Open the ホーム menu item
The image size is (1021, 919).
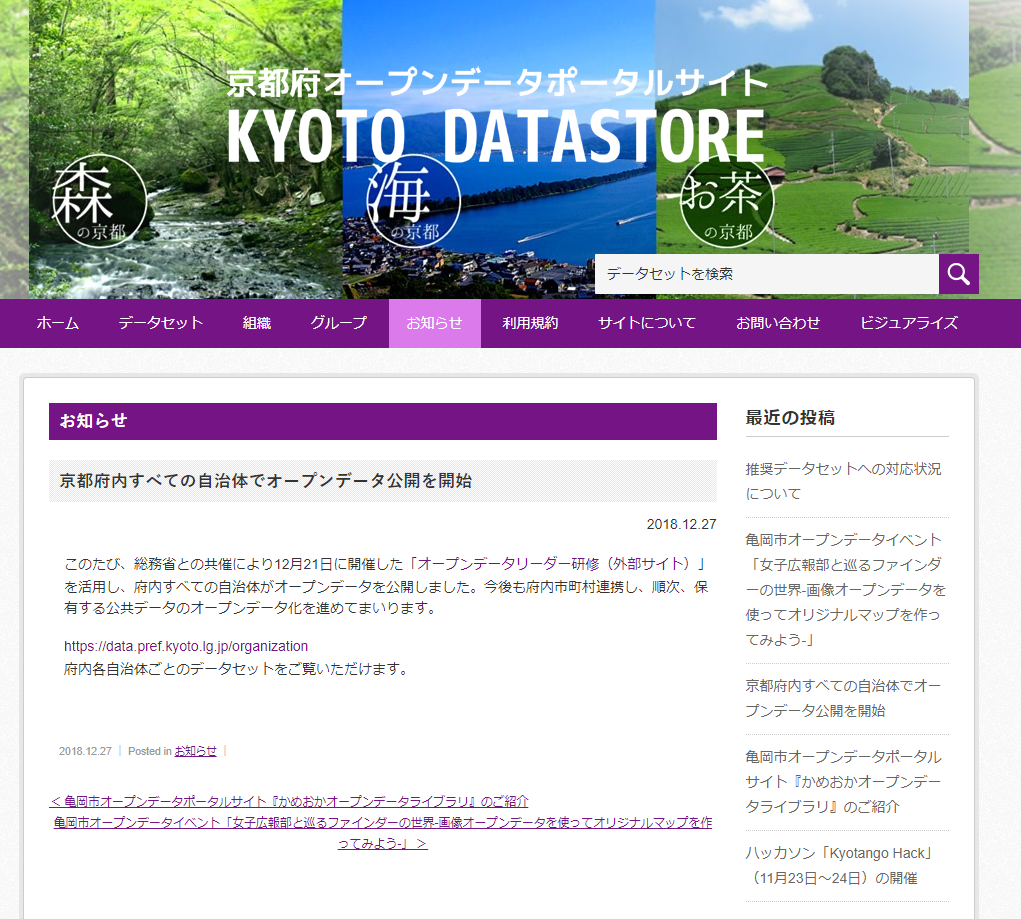coord(58,323)
